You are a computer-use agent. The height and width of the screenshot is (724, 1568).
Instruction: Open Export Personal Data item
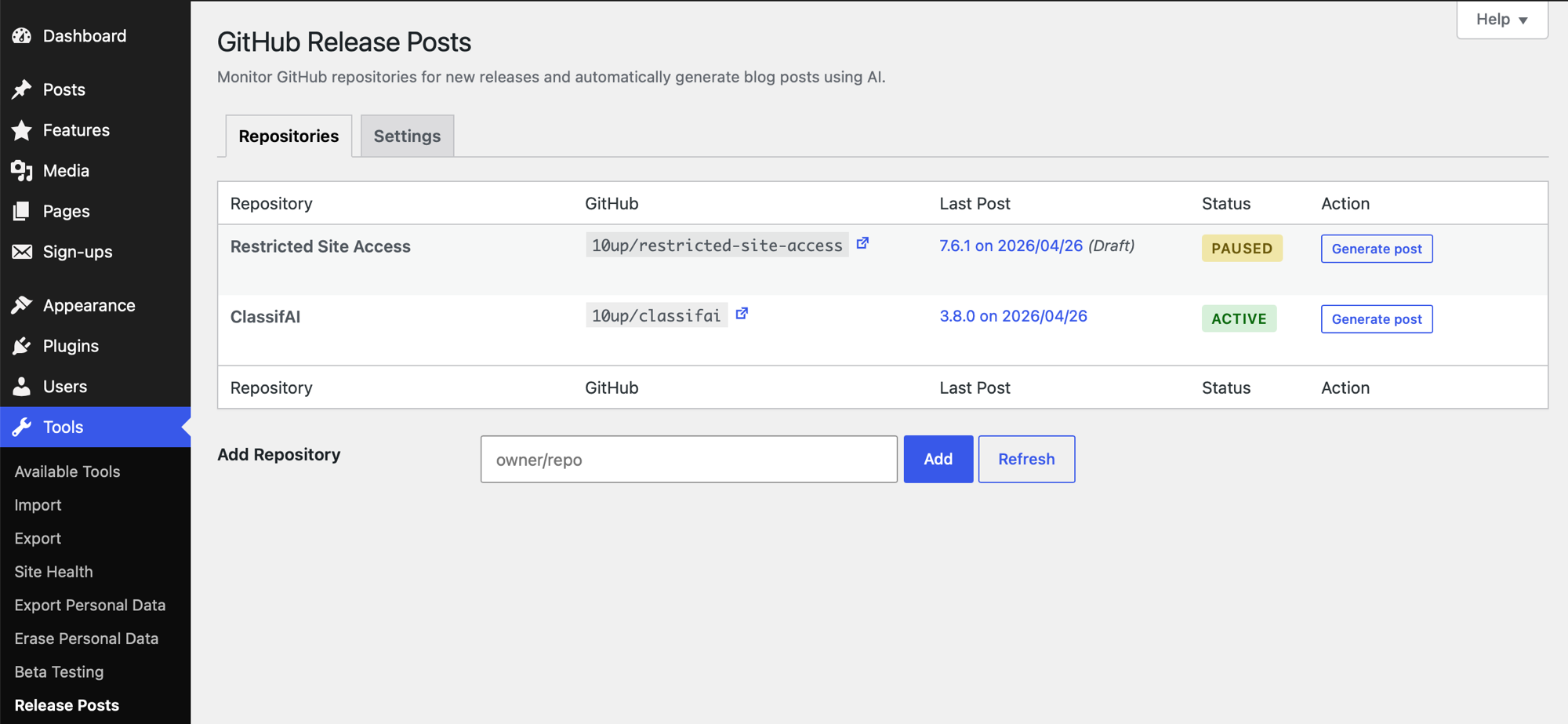pyautogui.click(x=90, y=606)
